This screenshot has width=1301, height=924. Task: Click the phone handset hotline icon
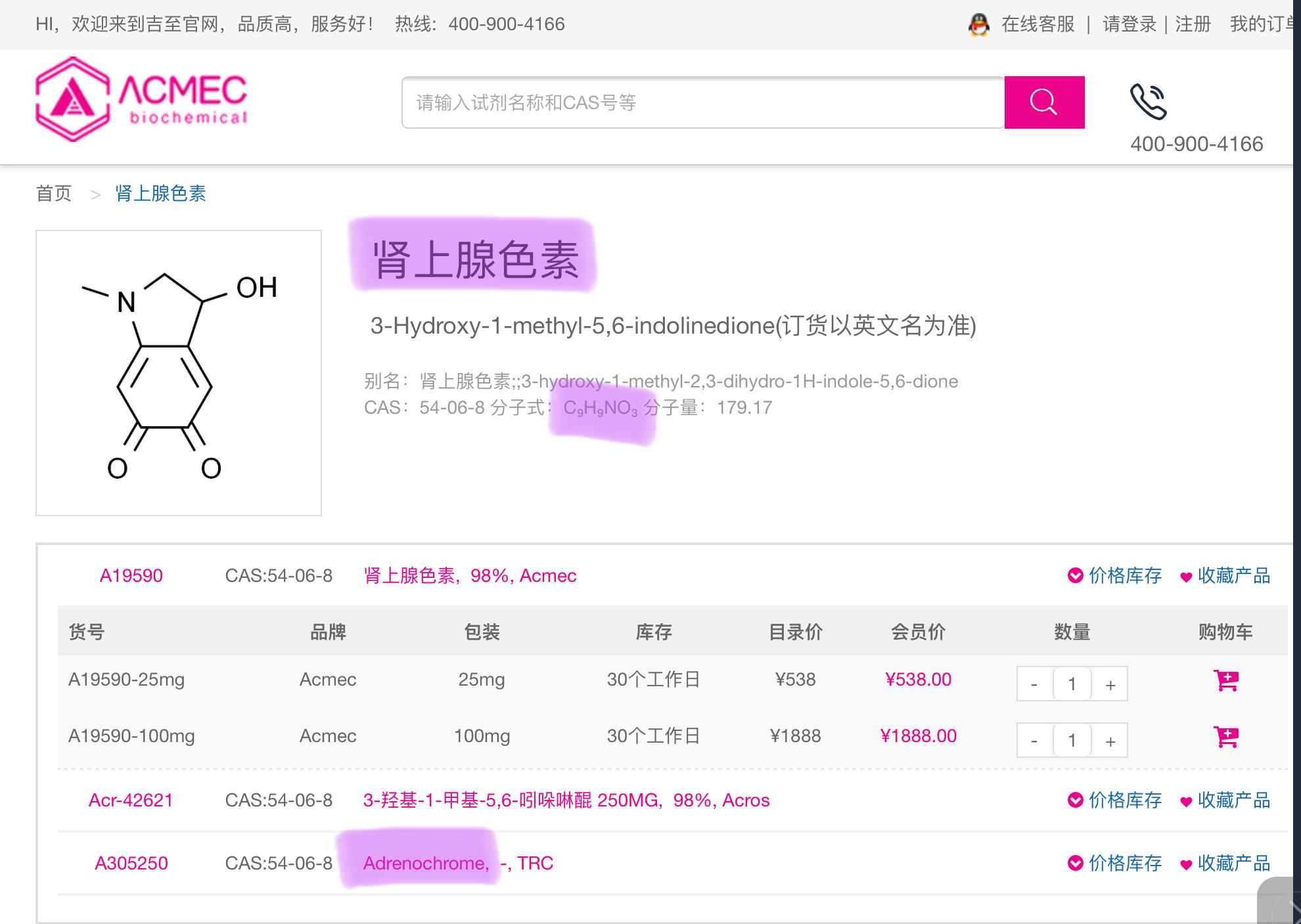point(1148,101)
